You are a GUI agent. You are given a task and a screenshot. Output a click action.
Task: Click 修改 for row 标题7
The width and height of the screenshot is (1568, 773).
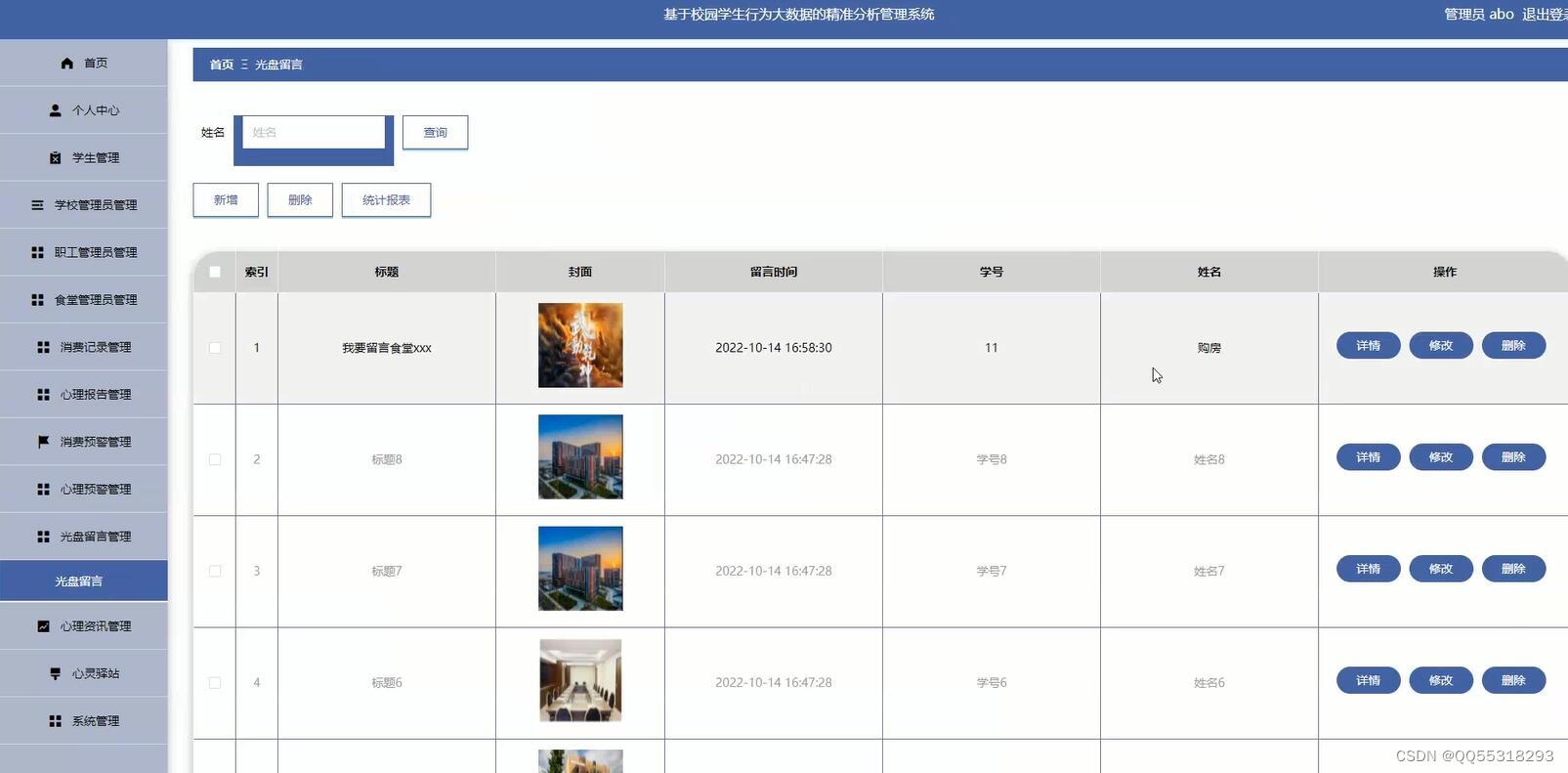(x=1441, y=569)
